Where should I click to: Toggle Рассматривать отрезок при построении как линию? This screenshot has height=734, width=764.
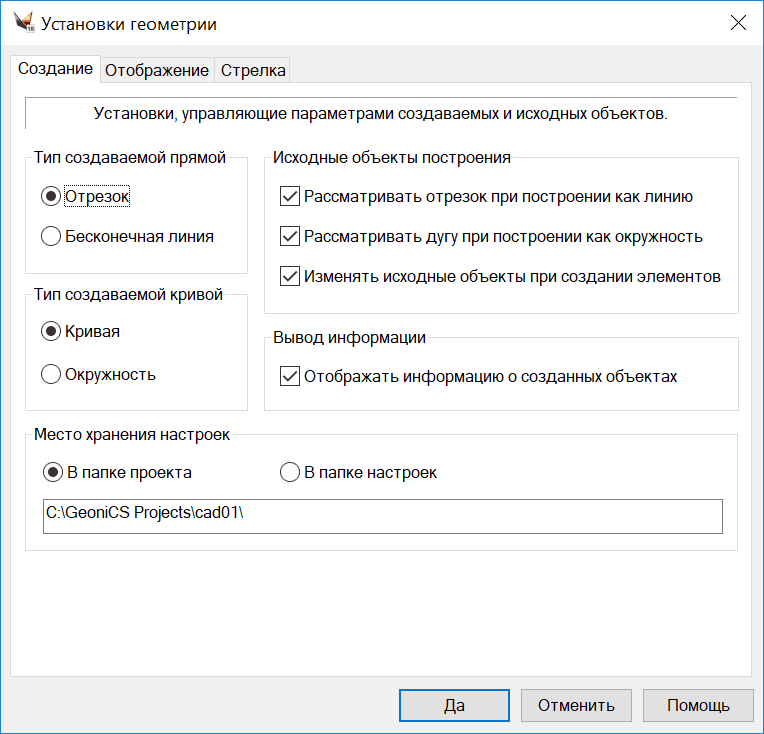pos(291,197)
